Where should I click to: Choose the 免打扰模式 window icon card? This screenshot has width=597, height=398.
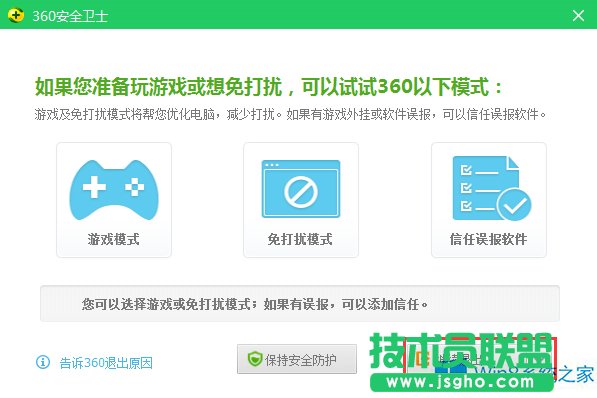pos(301,200)
